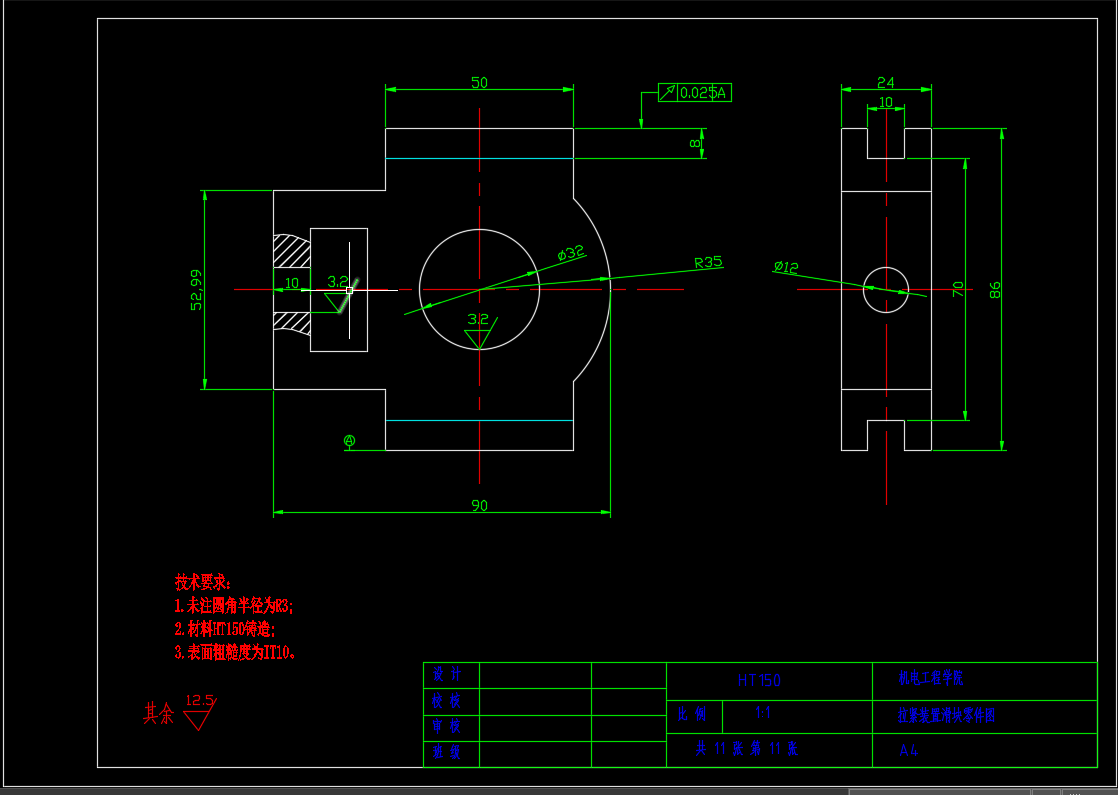Click the white grip square on centerline

349,290
